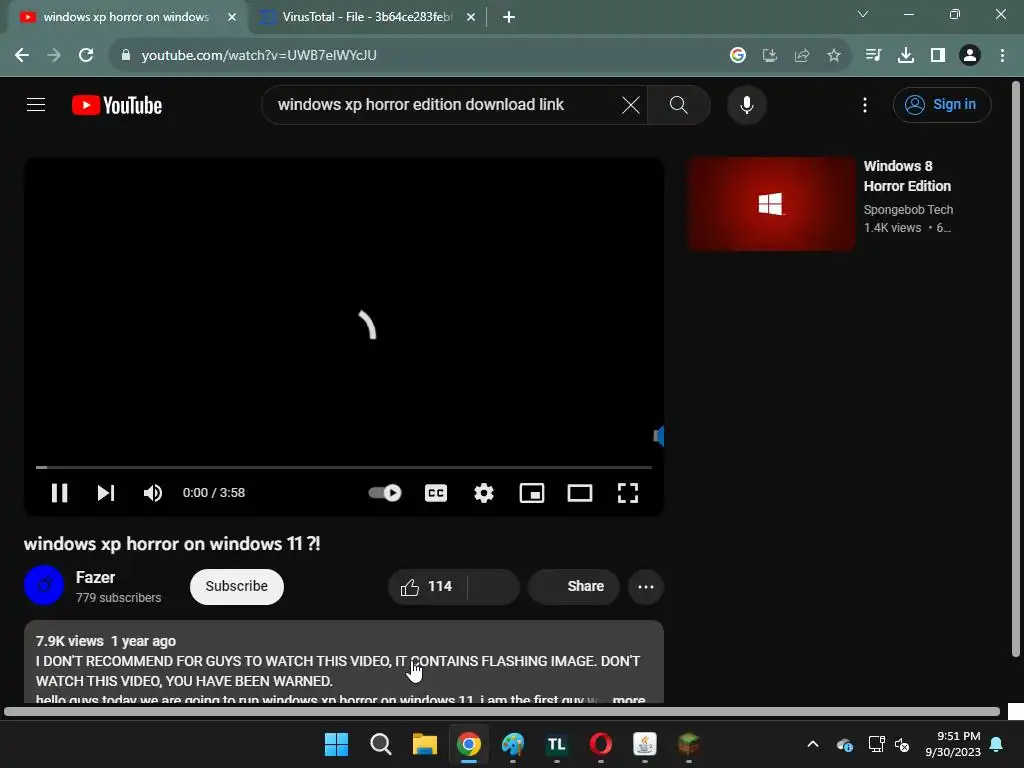Open File Explorer from taskbar
Screen dimensions: 1024x768
[424, 744]
